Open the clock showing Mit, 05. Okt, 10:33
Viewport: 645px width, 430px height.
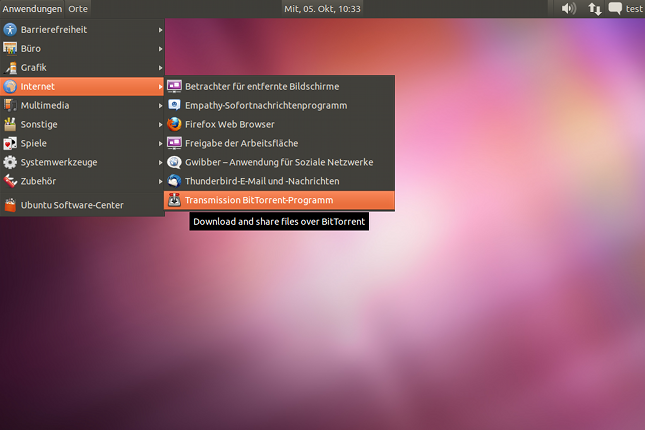pyautogui.click(x=322, y=9)
